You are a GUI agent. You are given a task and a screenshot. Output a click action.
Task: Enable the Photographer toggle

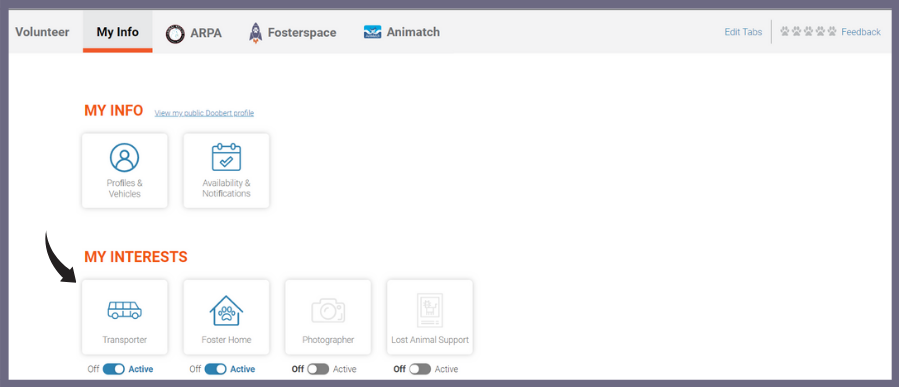318,369
